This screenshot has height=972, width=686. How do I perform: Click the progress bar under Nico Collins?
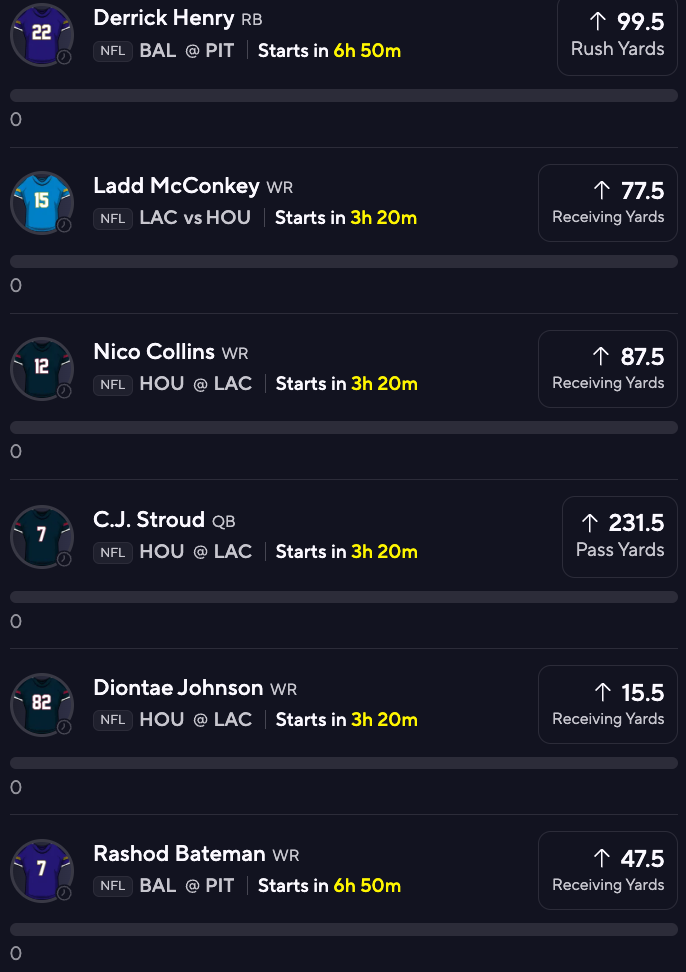pos(344,428)
